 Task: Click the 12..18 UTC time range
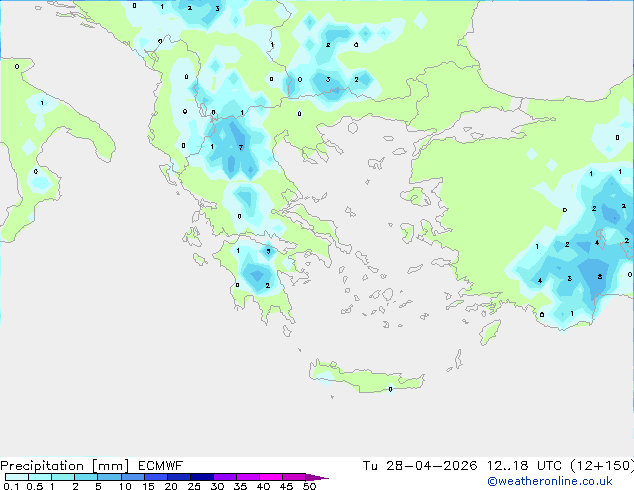[x=524, y=466]
